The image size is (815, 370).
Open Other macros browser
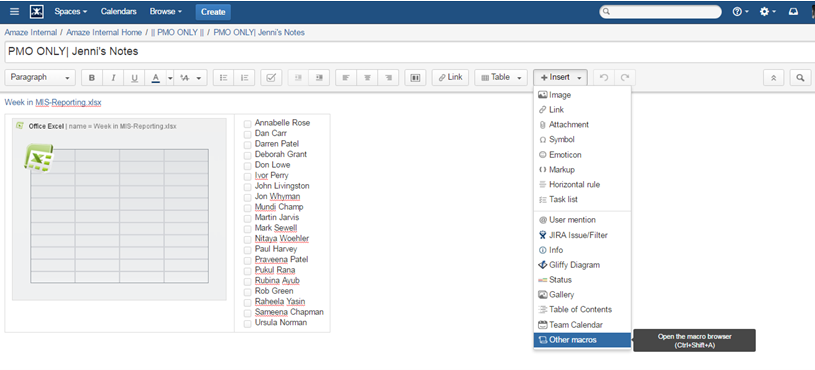(x=582, y=340)
